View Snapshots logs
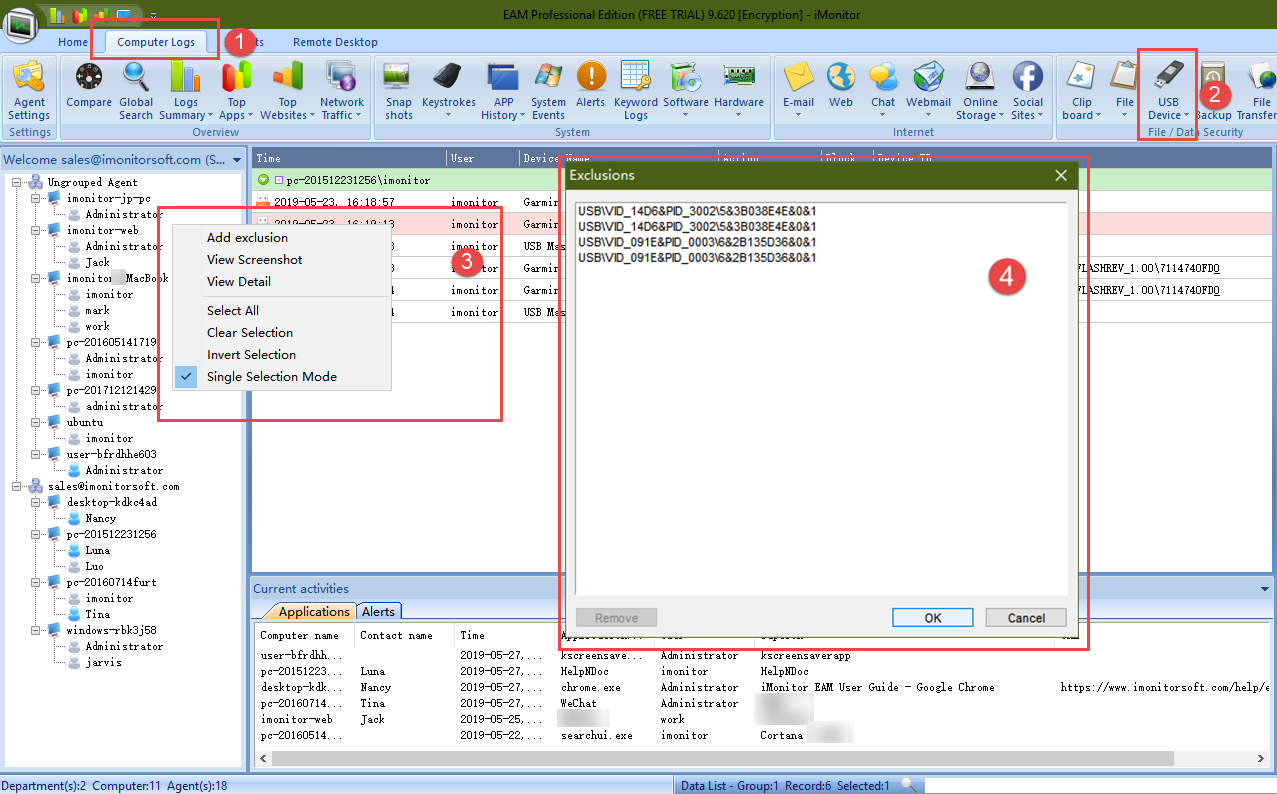Image resolution: width=1277 pixels, height=794 pixels. click(398, 90)
